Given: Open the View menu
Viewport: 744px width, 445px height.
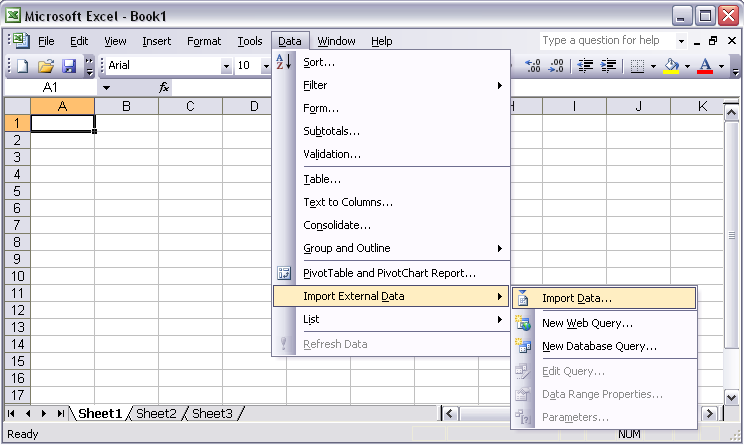Looking at the screenshot, I should pos(115,41).
